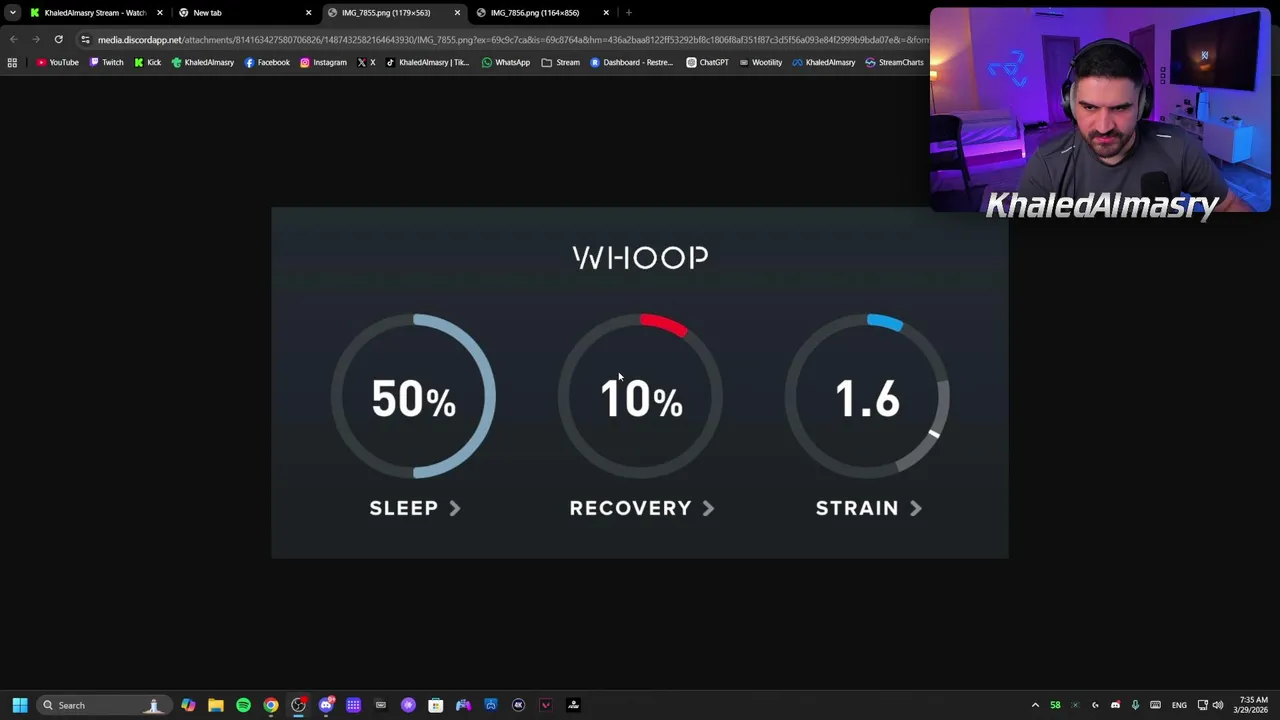Open Microsoft Store from the taskbar

click(435, 705)
